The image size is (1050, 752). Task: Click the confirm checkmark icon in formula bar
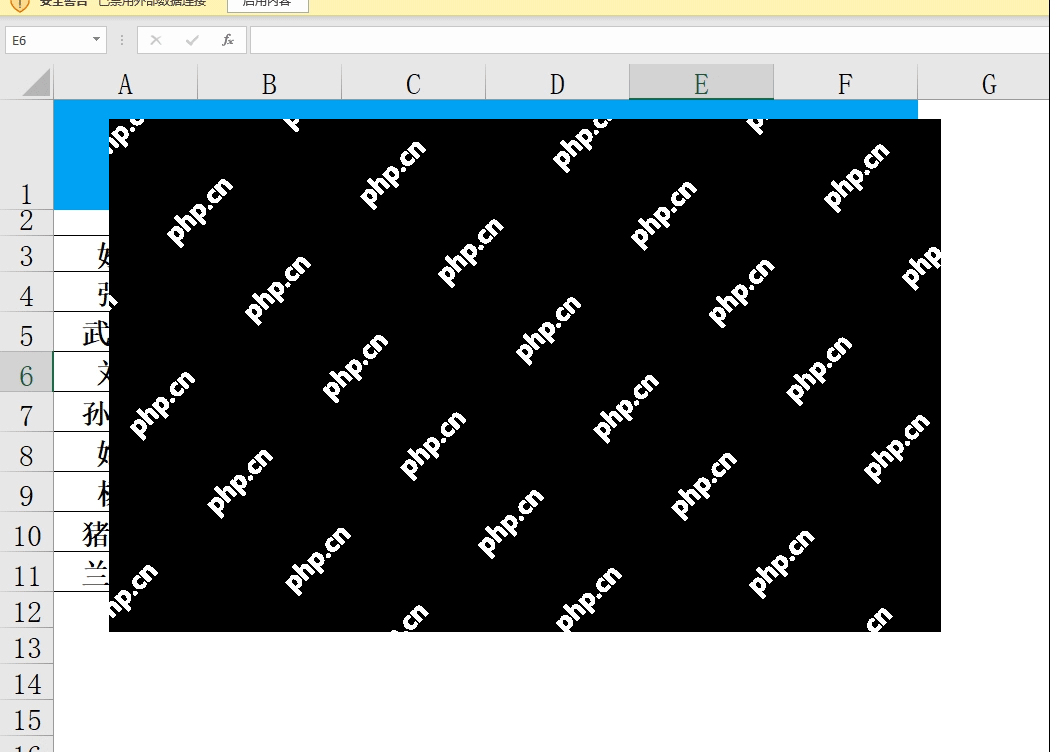192,40
